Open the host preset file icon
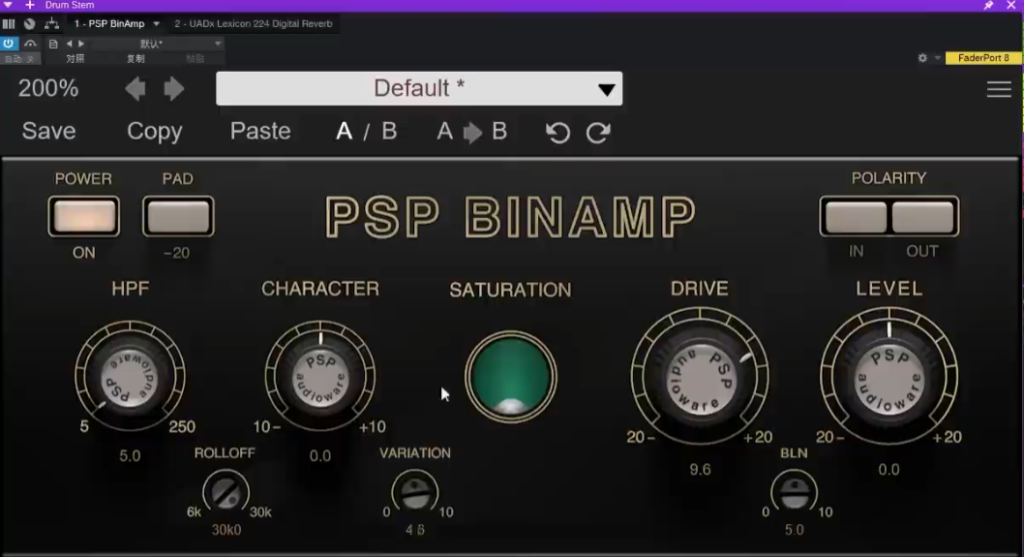This screenshot has height=557, width=1024. coord(53,44)
